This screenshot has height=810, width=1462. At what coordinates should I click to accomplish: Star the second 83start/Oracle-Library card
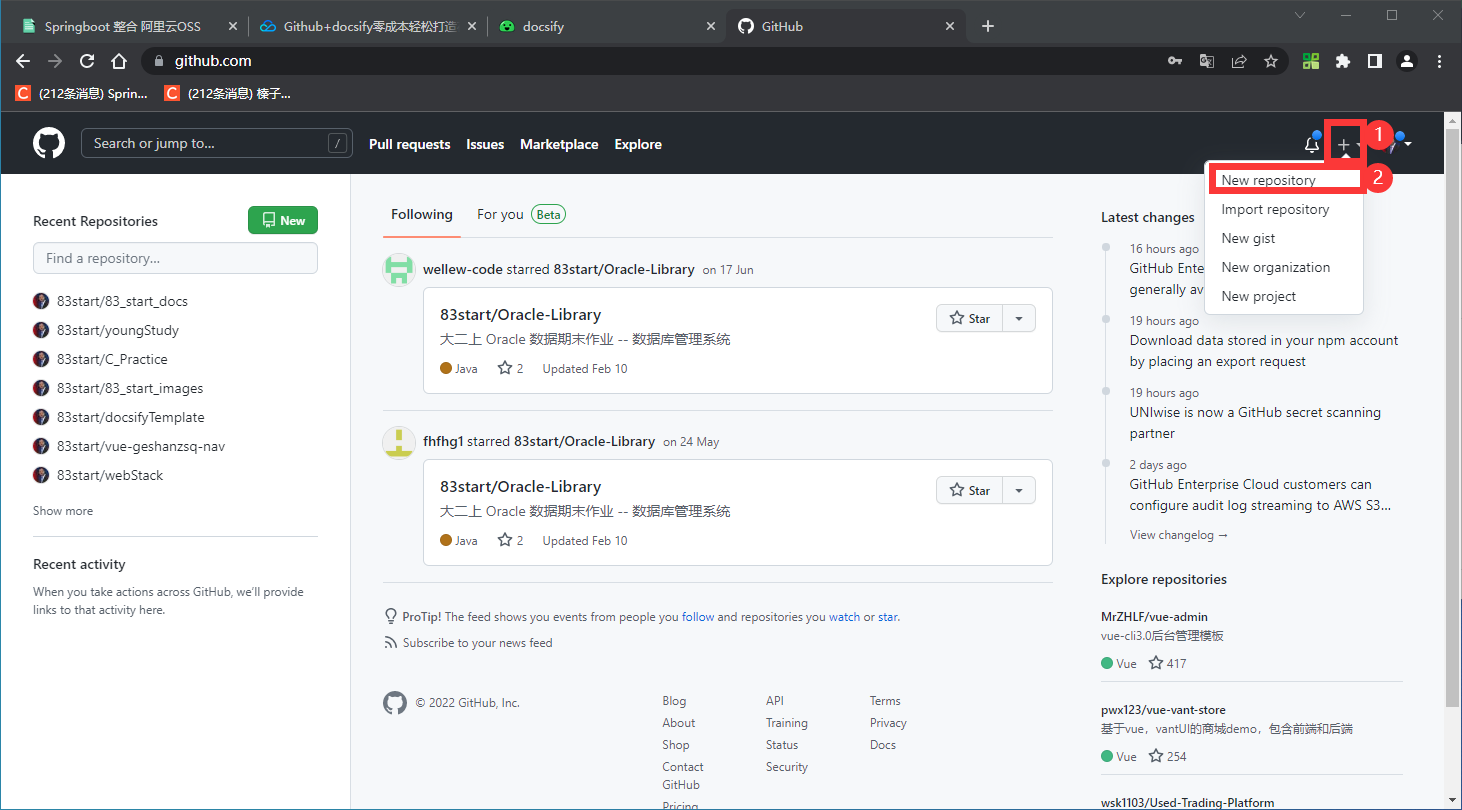[x=969, y=490]
